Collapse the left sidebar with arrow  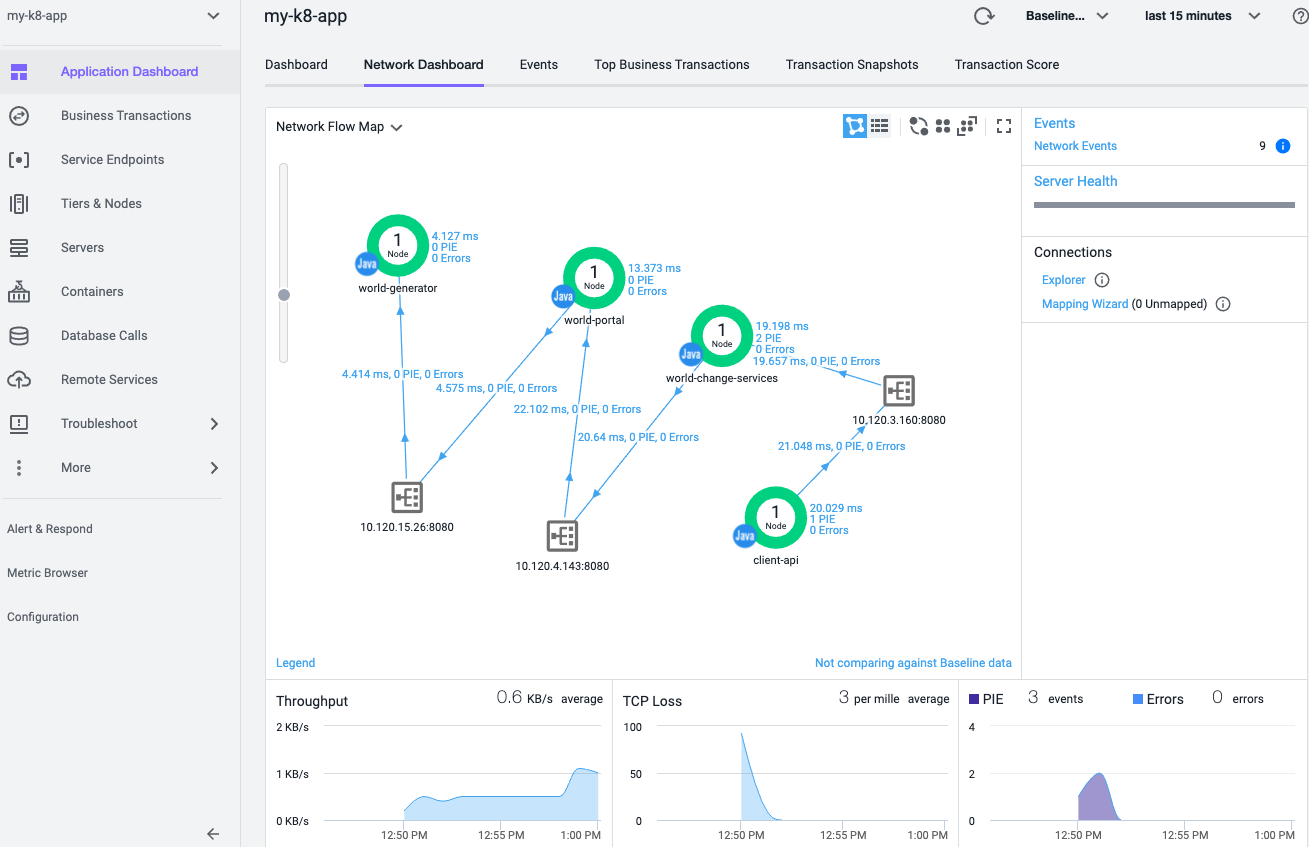pyautogui.click(x=212, y=833)
